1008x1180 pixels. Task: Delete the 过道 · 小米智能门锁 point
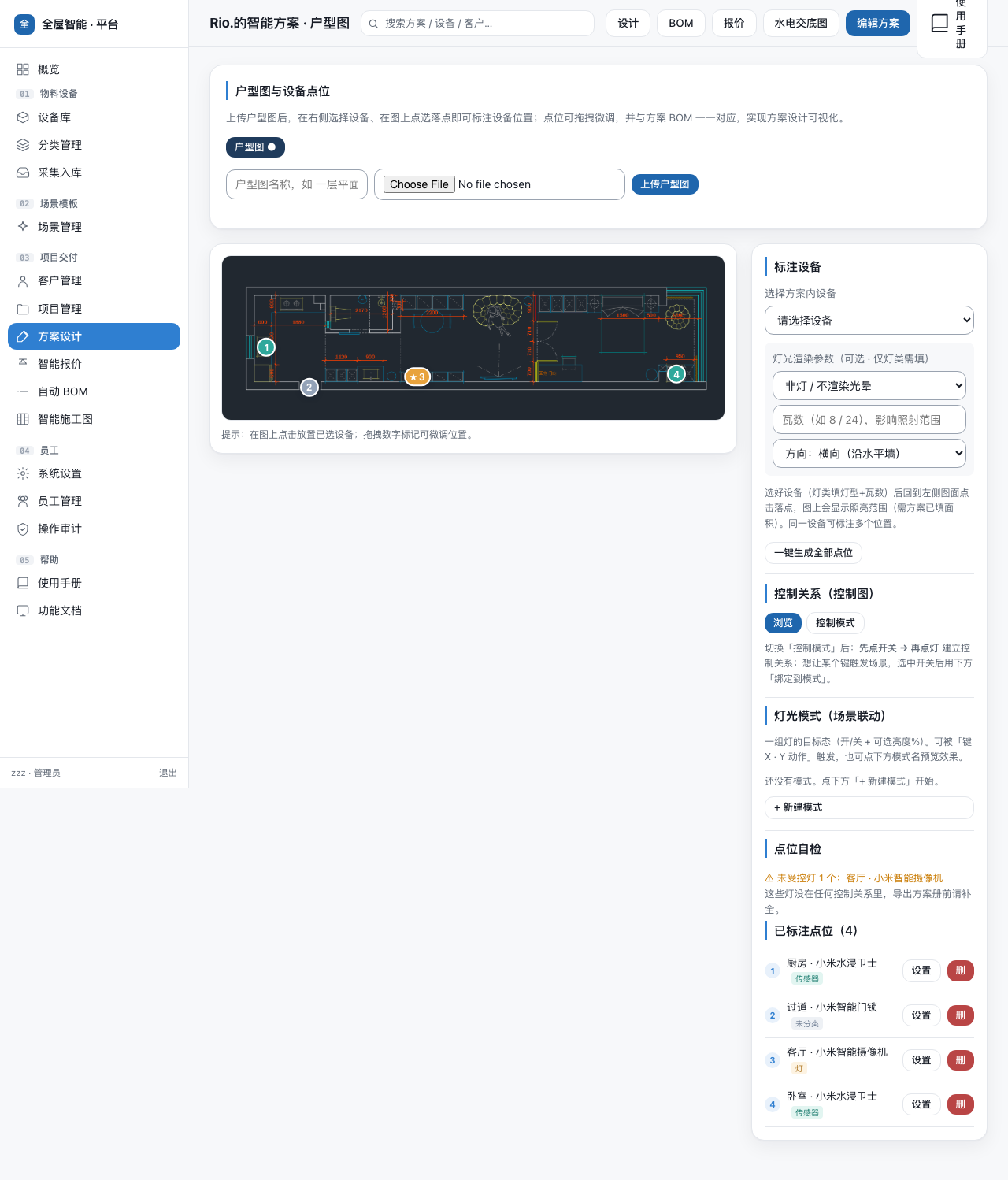[x=961, y=1015]
